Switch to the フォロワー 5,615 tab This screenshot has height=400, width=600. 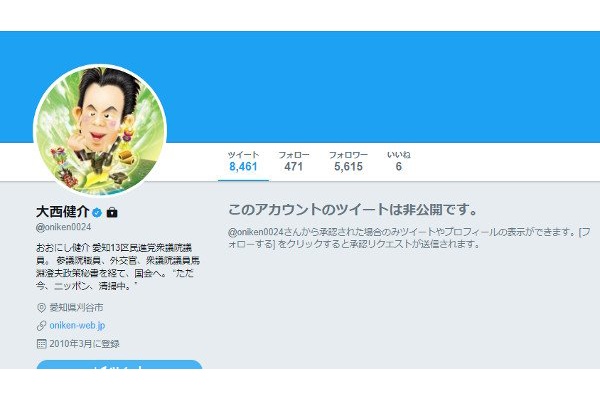[348, 162]
